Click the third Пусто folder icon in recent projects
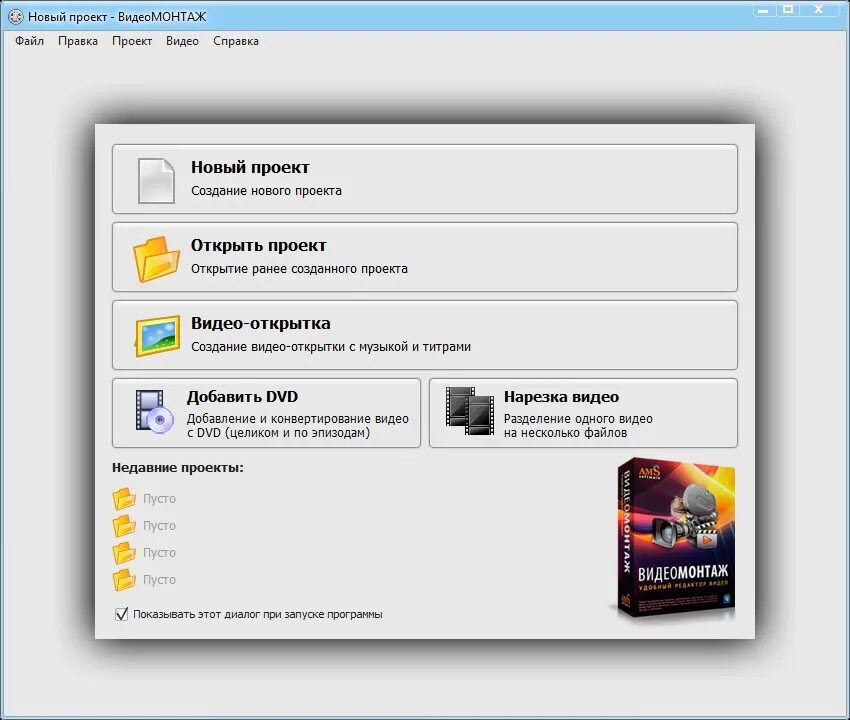Screen dimensions: 850x720 tap(124, 553)
